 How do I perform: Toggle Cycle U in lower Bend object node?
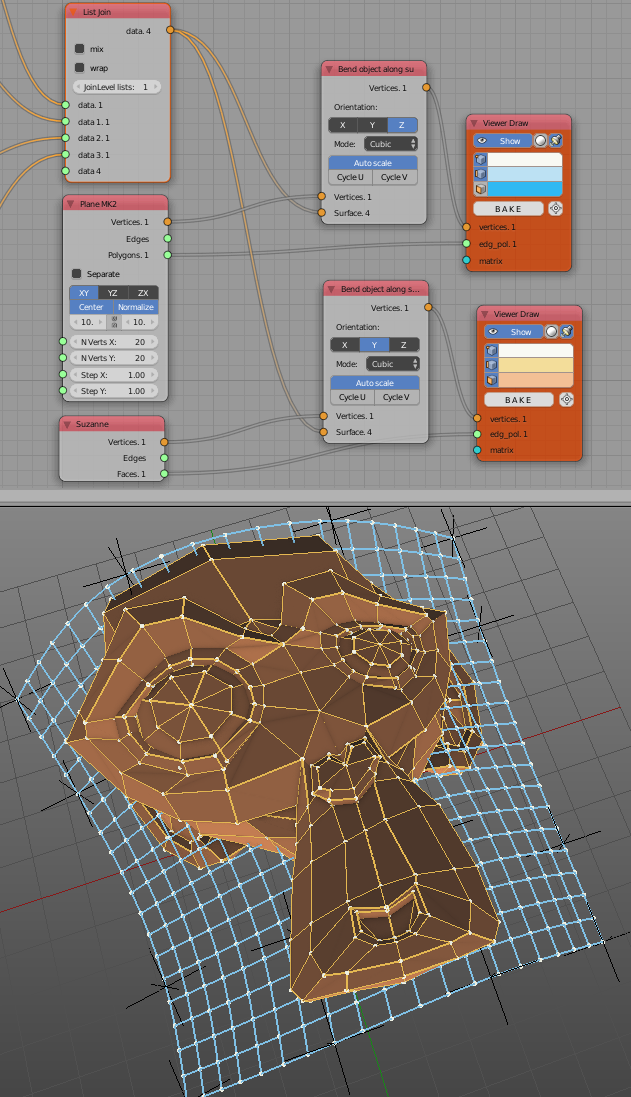pos(353,397)
